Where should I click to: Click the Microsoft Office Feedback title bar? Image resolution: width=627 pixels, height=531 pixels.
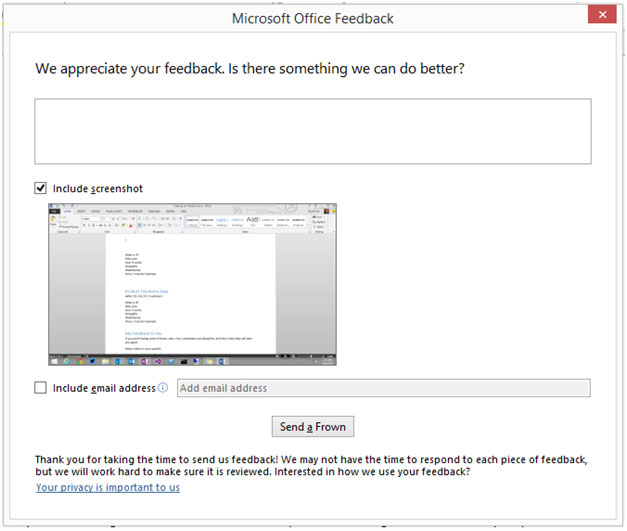coord(312,18)
